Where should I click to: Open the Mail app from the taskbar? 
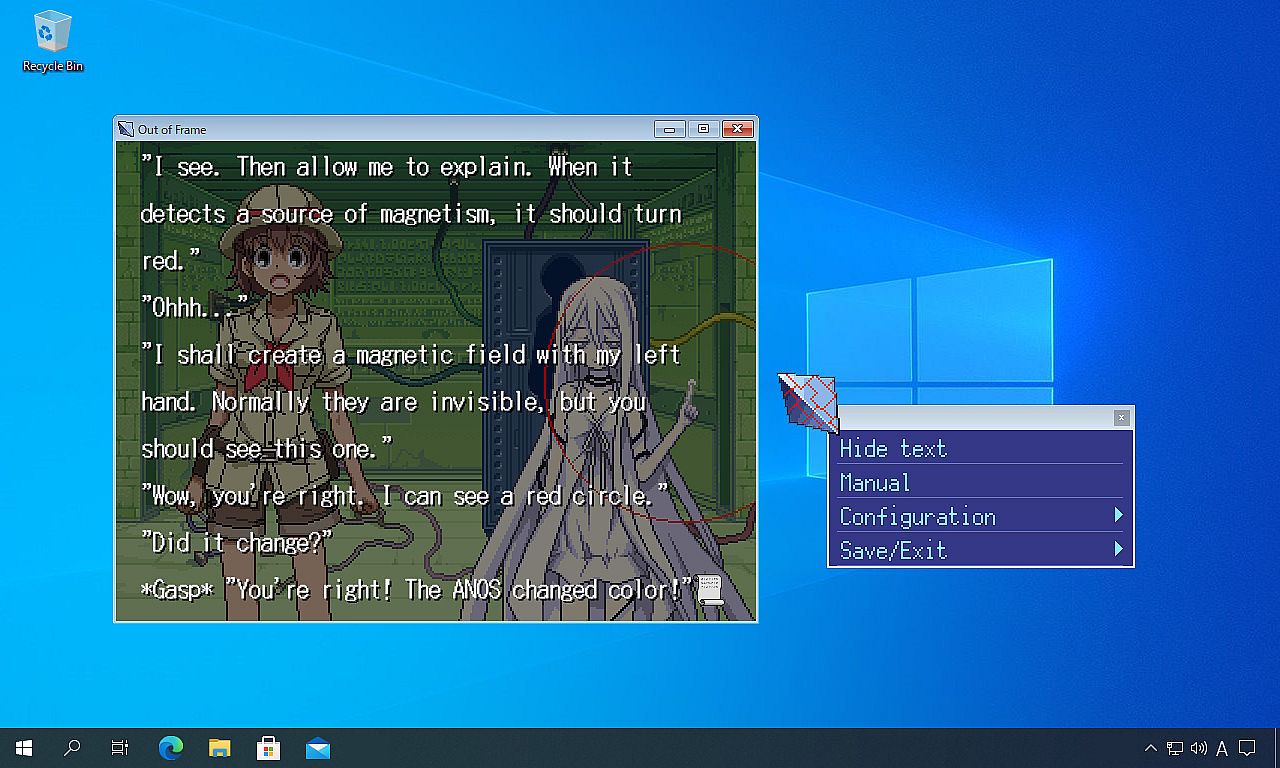318,748
